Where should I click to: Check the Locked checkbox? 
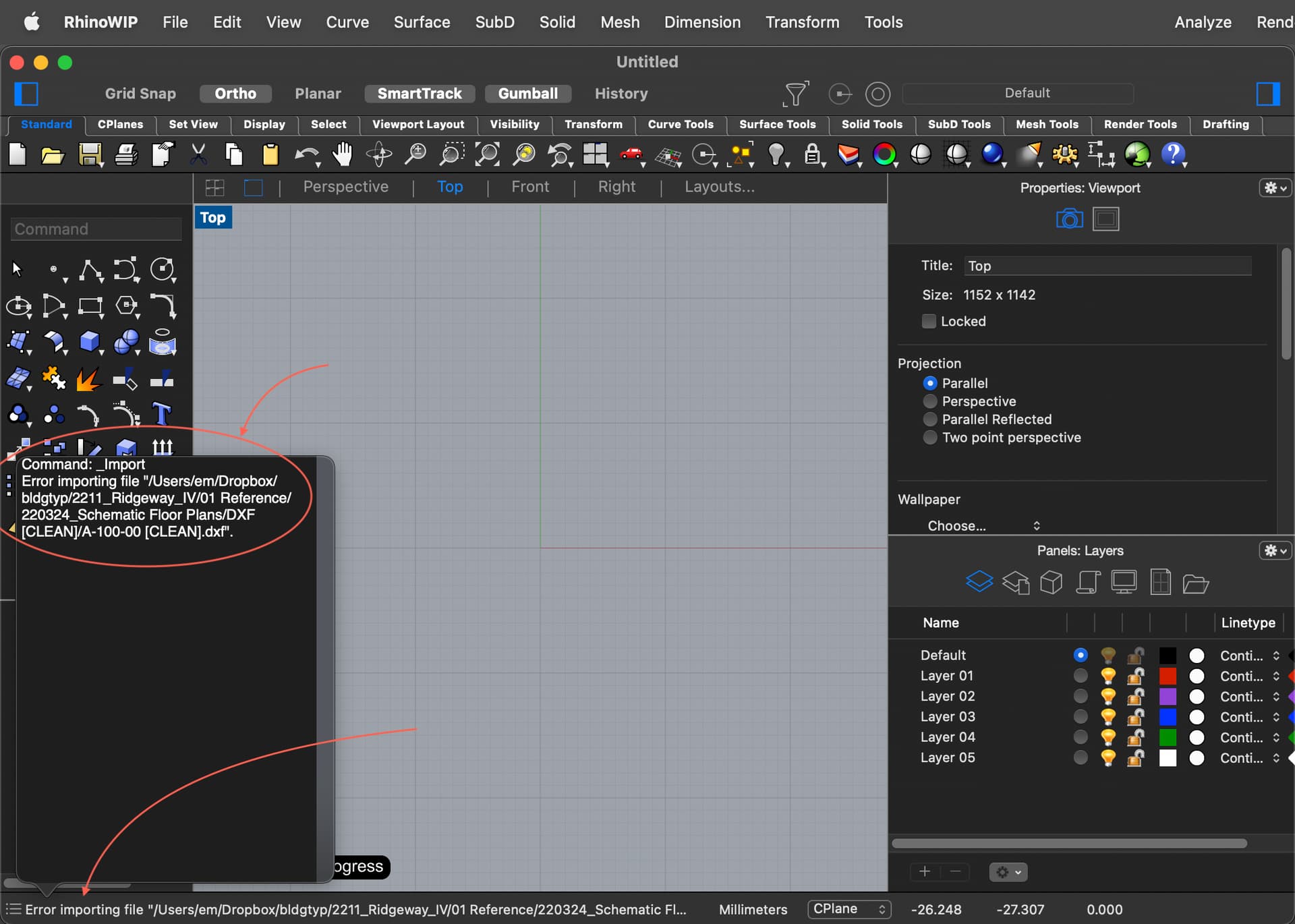pyautogui.click(x=929, y=321)
